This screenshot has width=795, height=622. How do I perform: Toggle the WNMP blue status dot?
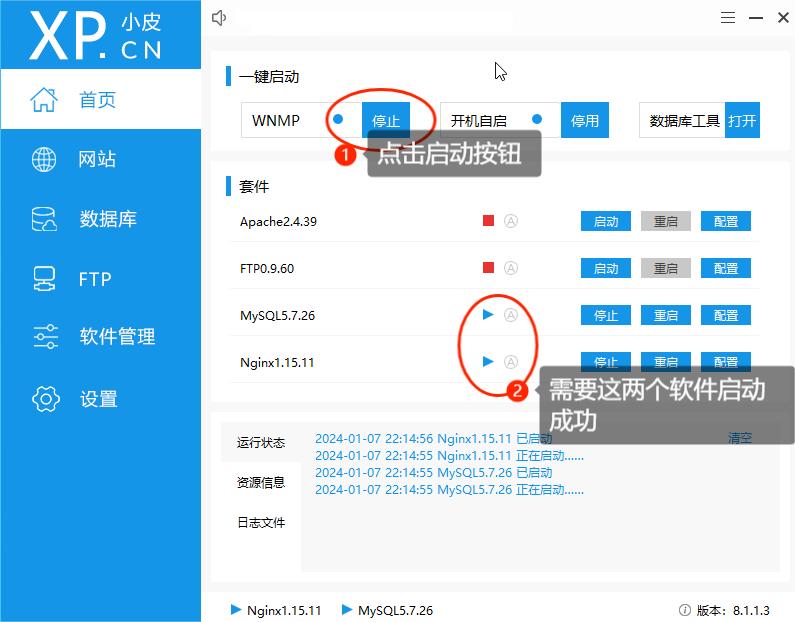[x=338, y=120]
